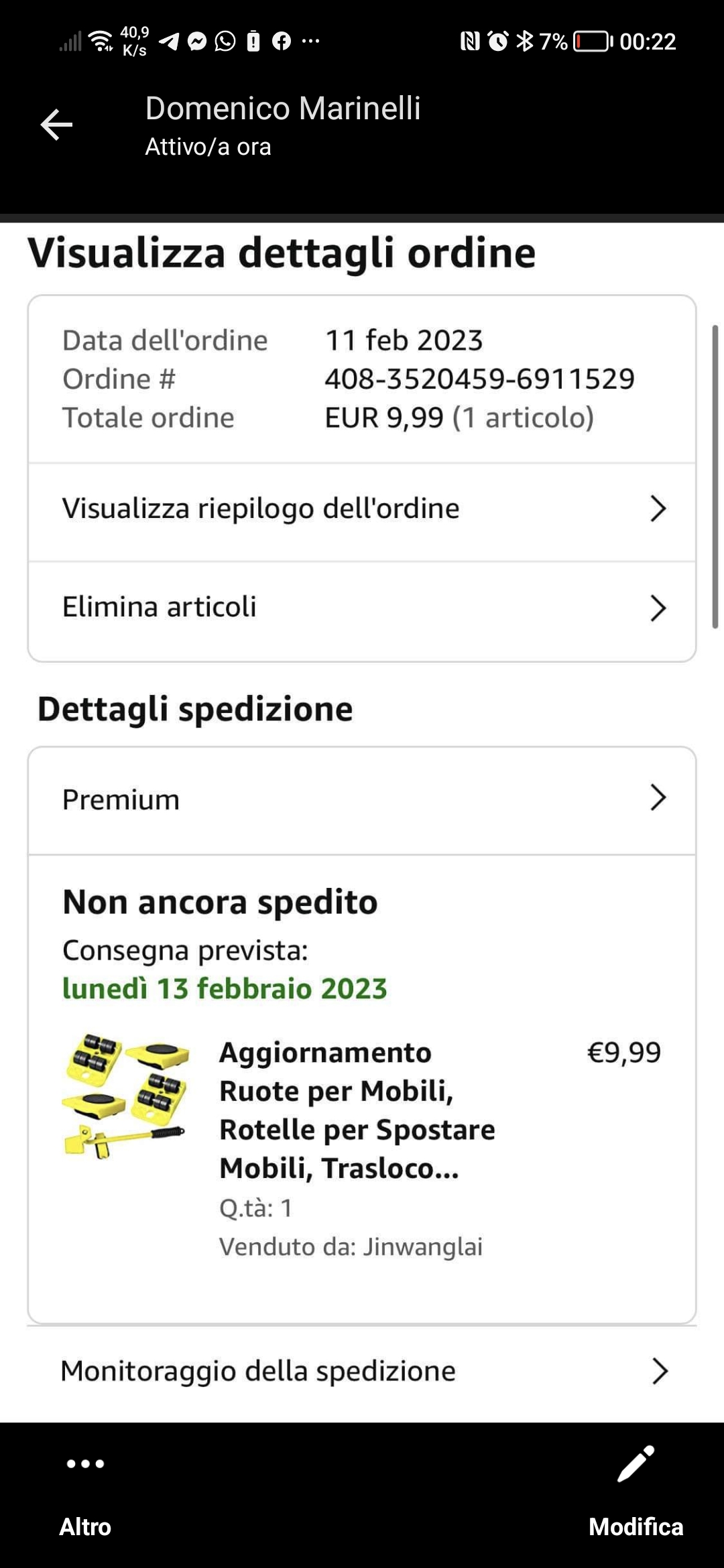Expand the Premium shipping chevron
Screen dimensions: 724x1568
pos(658,798)
